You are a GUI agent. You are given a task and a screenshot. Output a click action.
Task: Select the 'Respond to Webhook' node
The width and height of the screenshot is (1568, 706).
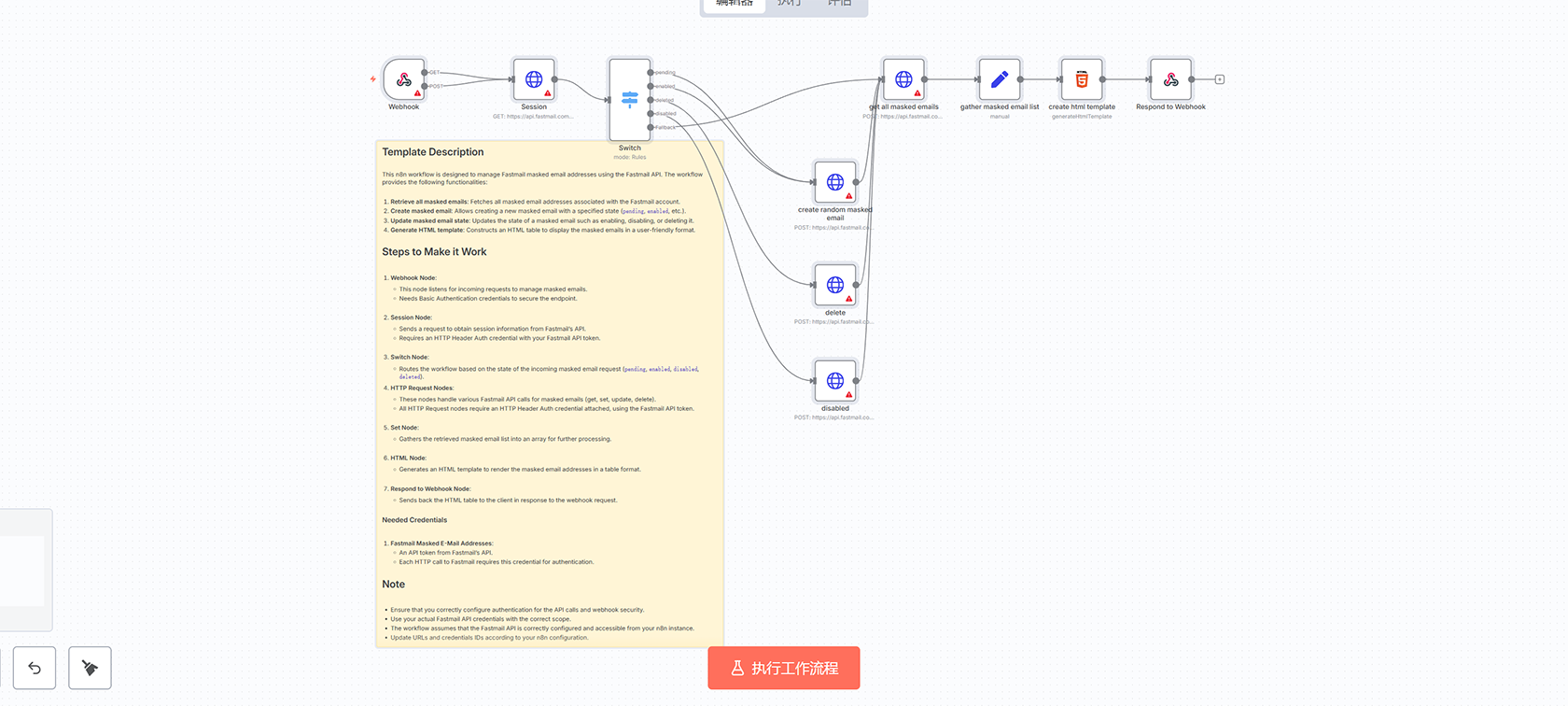[1170, 79]
